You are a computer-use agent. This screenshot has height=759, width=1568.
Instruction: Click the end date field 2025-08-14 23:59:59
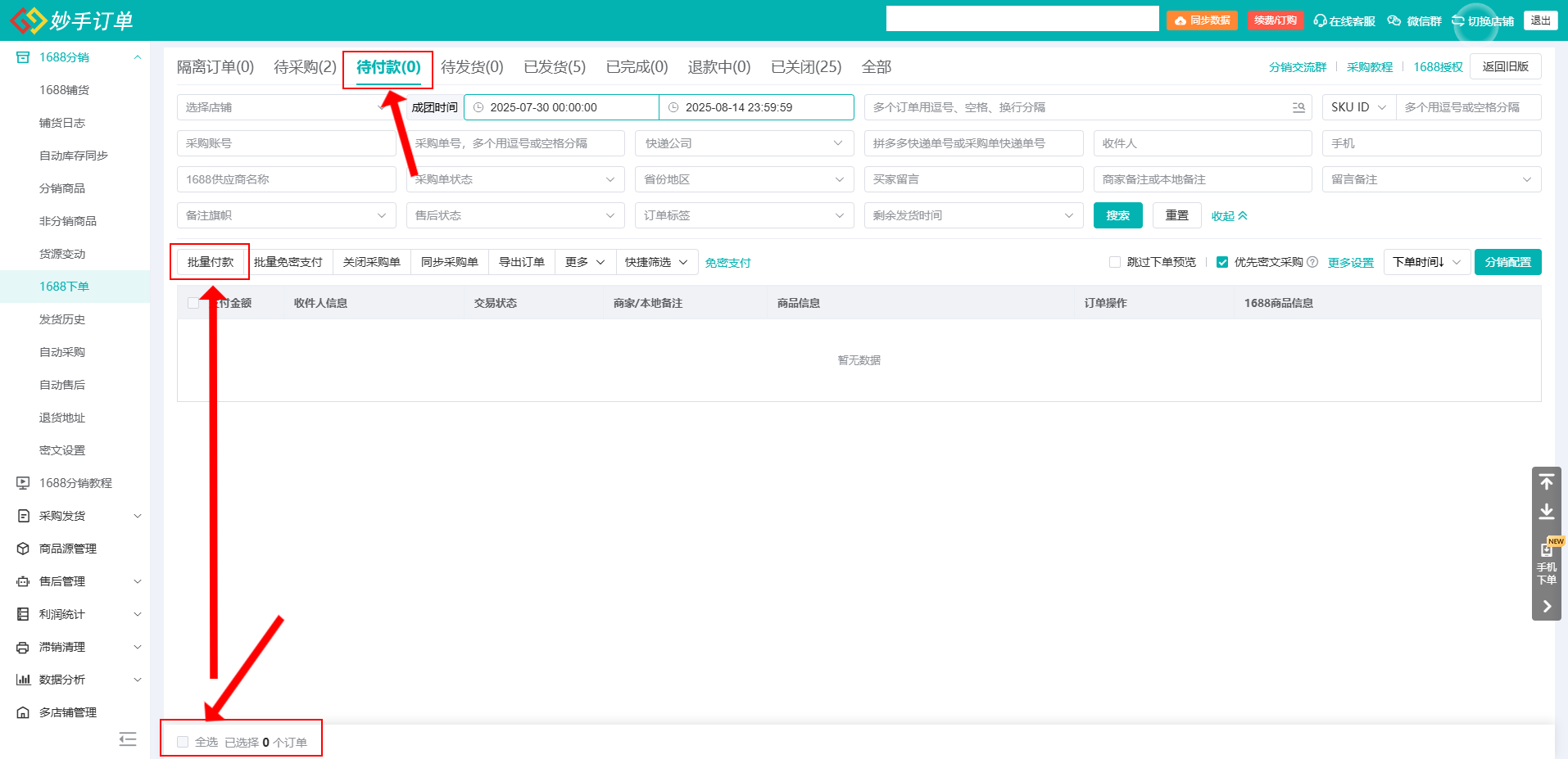pyautogui.click(x=757, y=107)
